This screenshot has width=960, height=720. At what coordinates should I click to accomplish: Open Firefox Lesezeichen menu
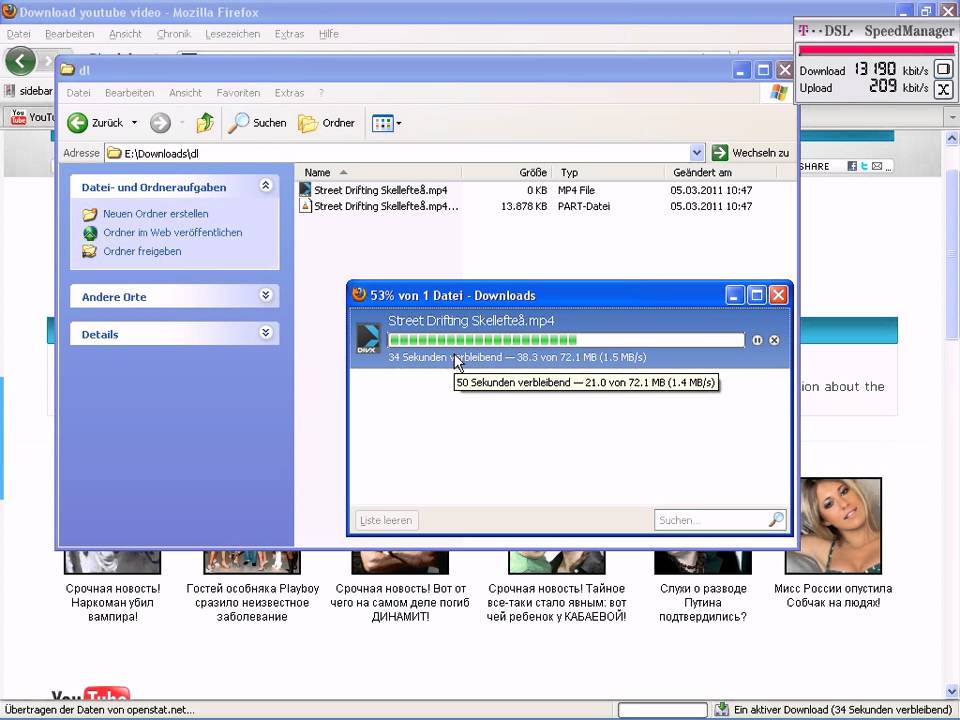[232, 34]
